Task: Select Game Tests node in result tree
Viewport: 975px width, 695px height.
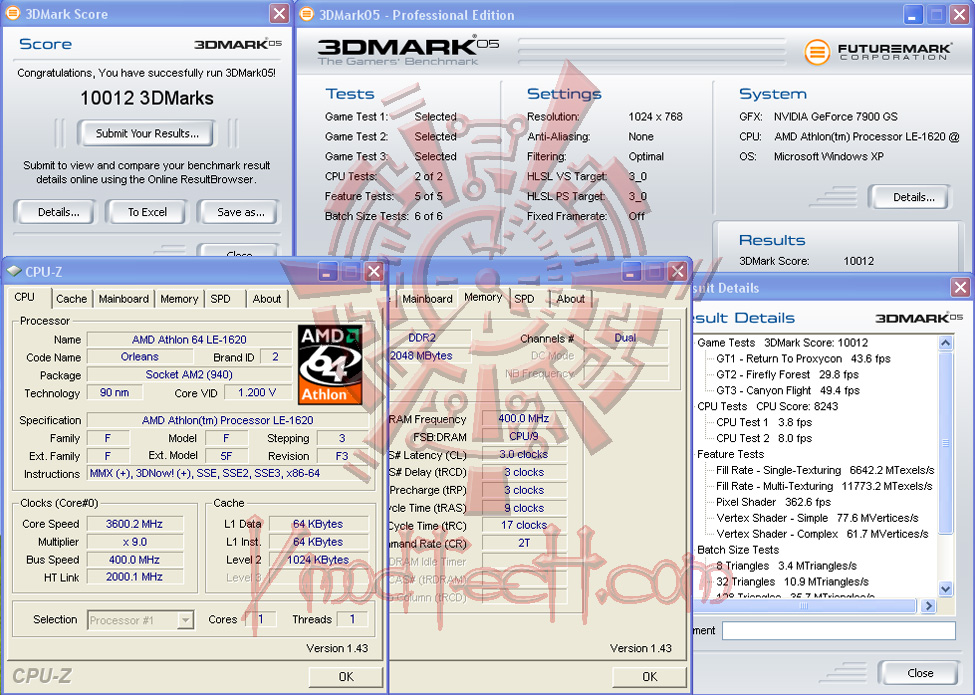Action: pyautogui.click(x=782, y=343)
